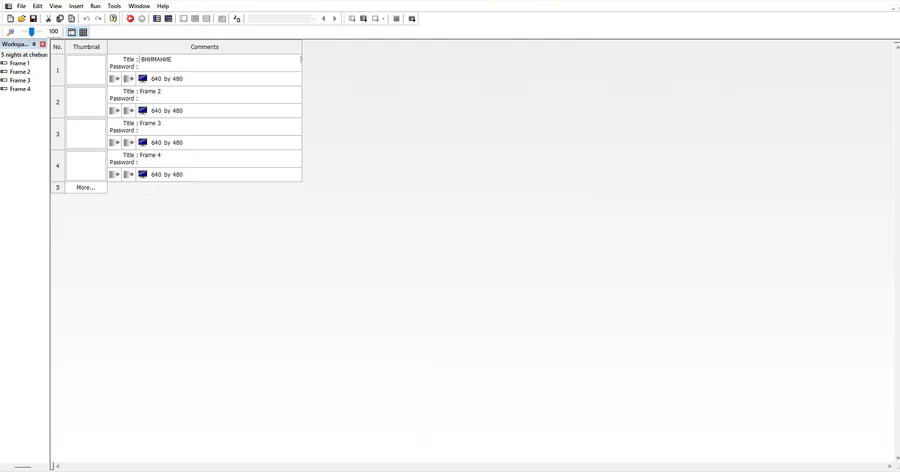This screenshot has width=900, height=472.
Task: Select Frame 4 in Workspace tree
Action: coord(20,89)
